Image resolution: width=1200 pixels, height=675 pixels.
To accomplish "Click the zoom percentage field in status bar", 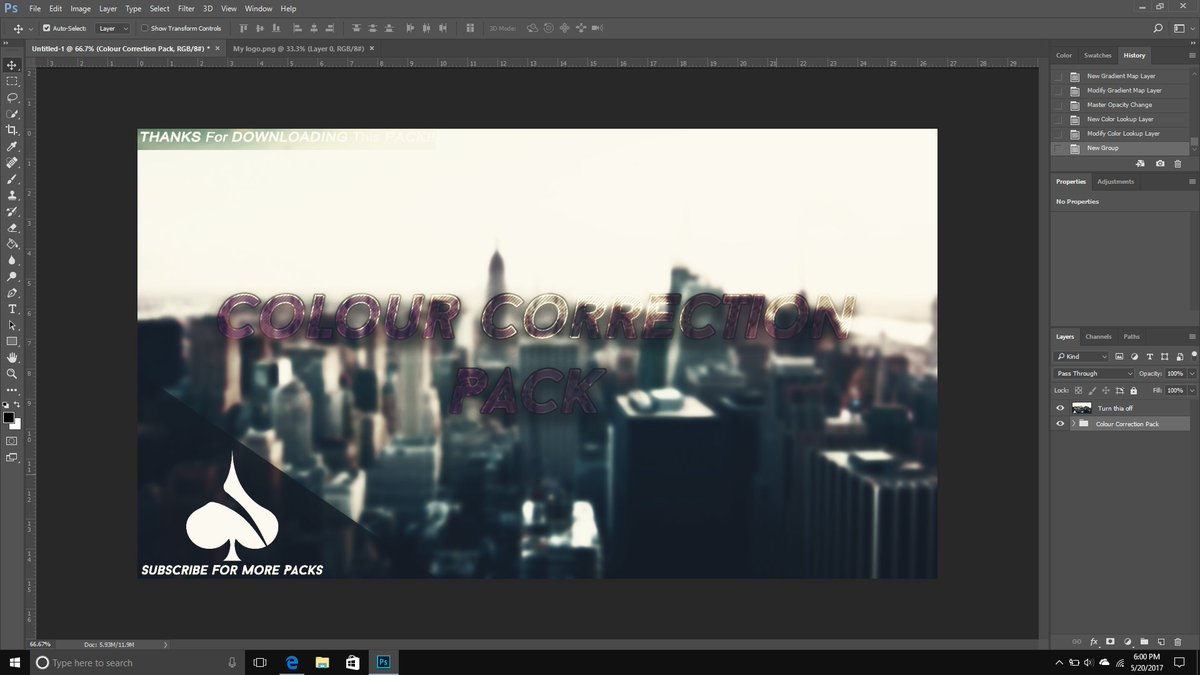I will 41,644.
